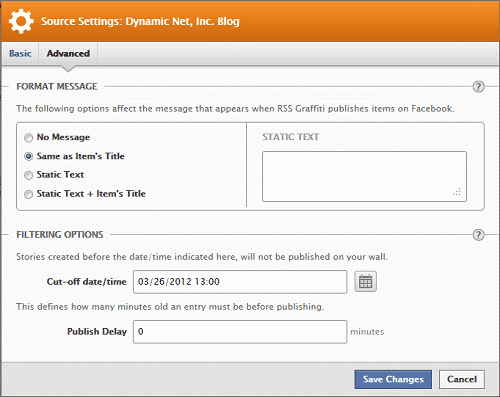Select the No Message radio option
The height and width of the screenshot is (397, 500).
tap(29, 137)
